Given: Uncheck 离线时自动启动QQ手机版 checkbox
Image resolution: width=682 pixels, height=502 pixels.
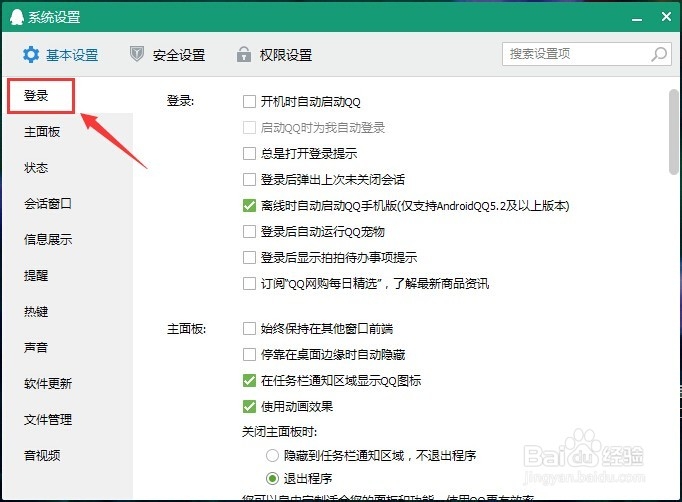Looking at the screenshot, I should point(249,206).
